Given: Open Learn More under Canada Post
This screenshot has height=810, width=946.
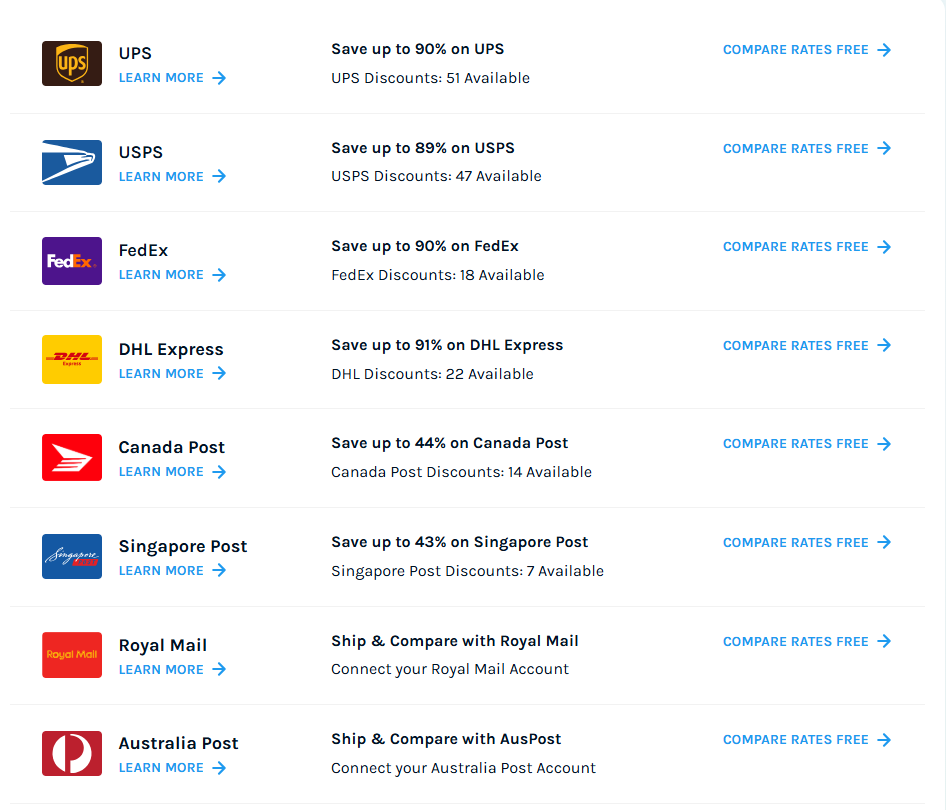Looking at the screenshot, I should point(173,472).
